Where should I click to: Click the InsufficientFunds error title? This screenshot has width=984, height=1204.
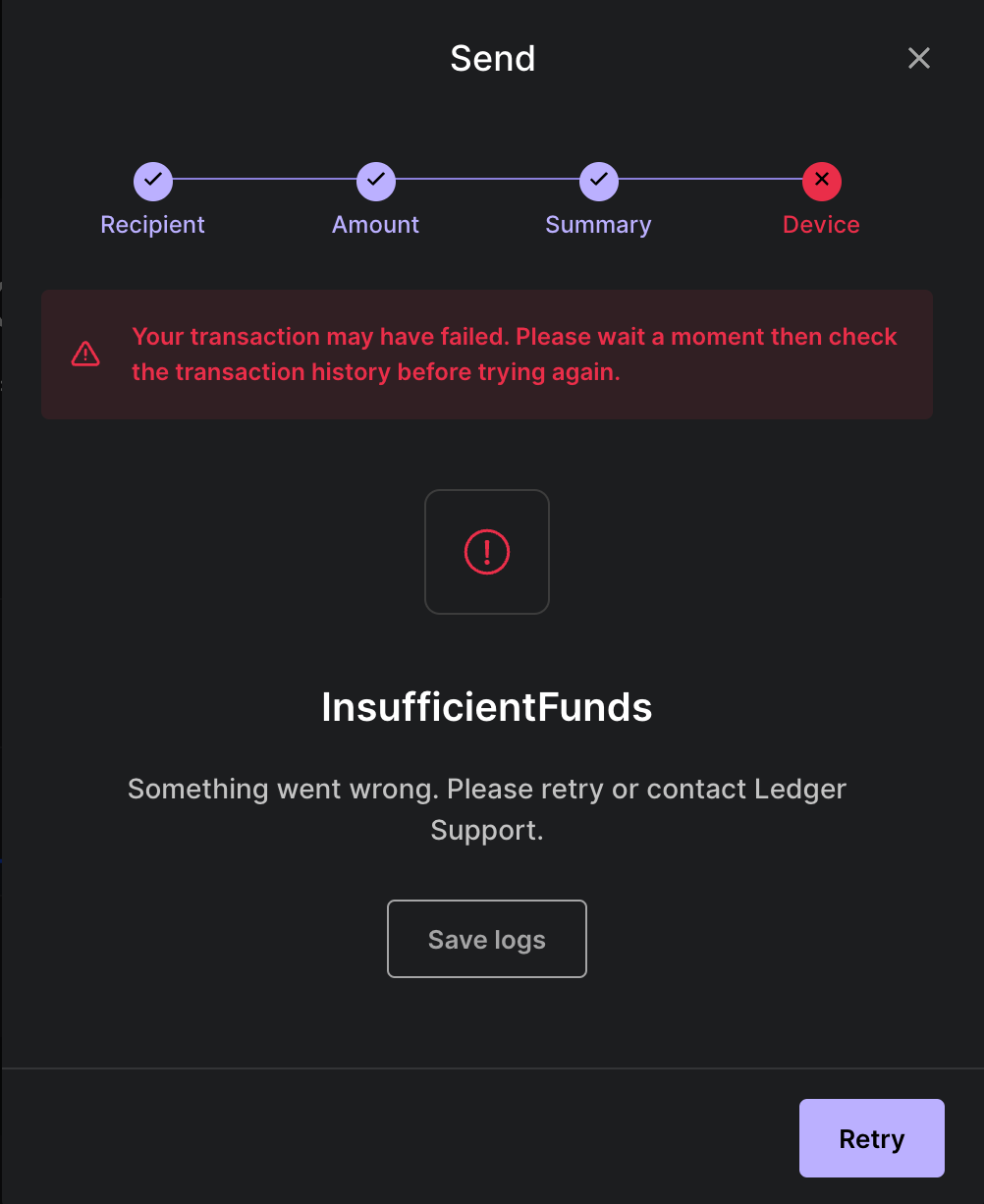coord(486,707)
